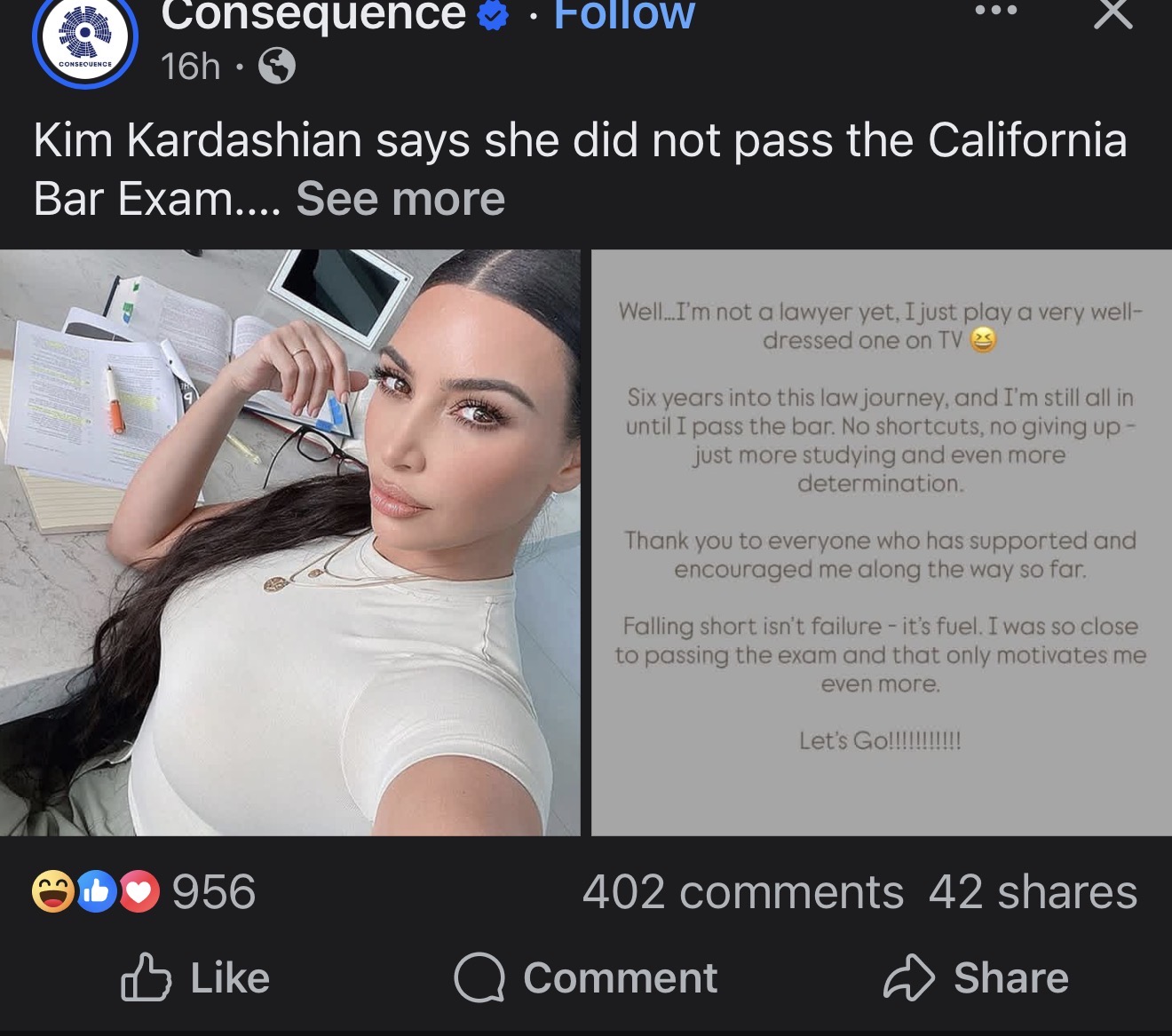Viewport: 1172px width, 1036px height.
Task: View the 42 shares
Action: (1033, 891)
